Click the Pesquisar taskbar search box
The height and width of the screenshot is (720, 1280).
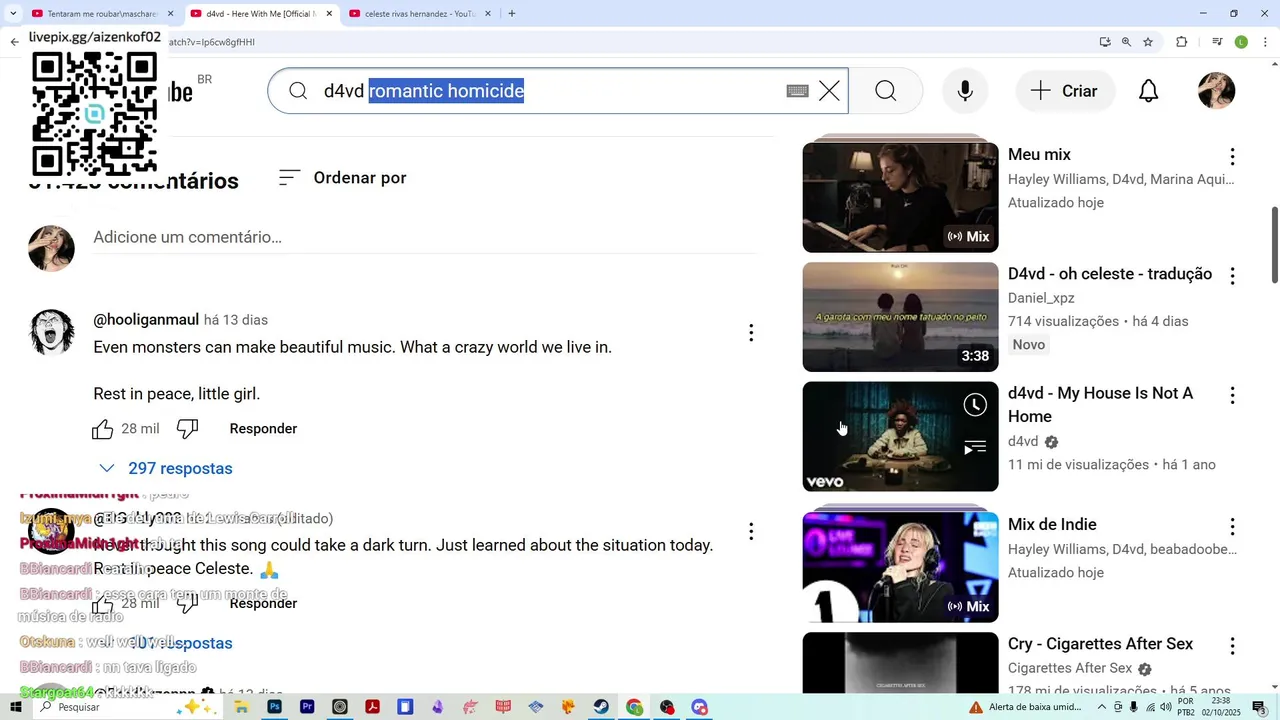tap(128, 707)
